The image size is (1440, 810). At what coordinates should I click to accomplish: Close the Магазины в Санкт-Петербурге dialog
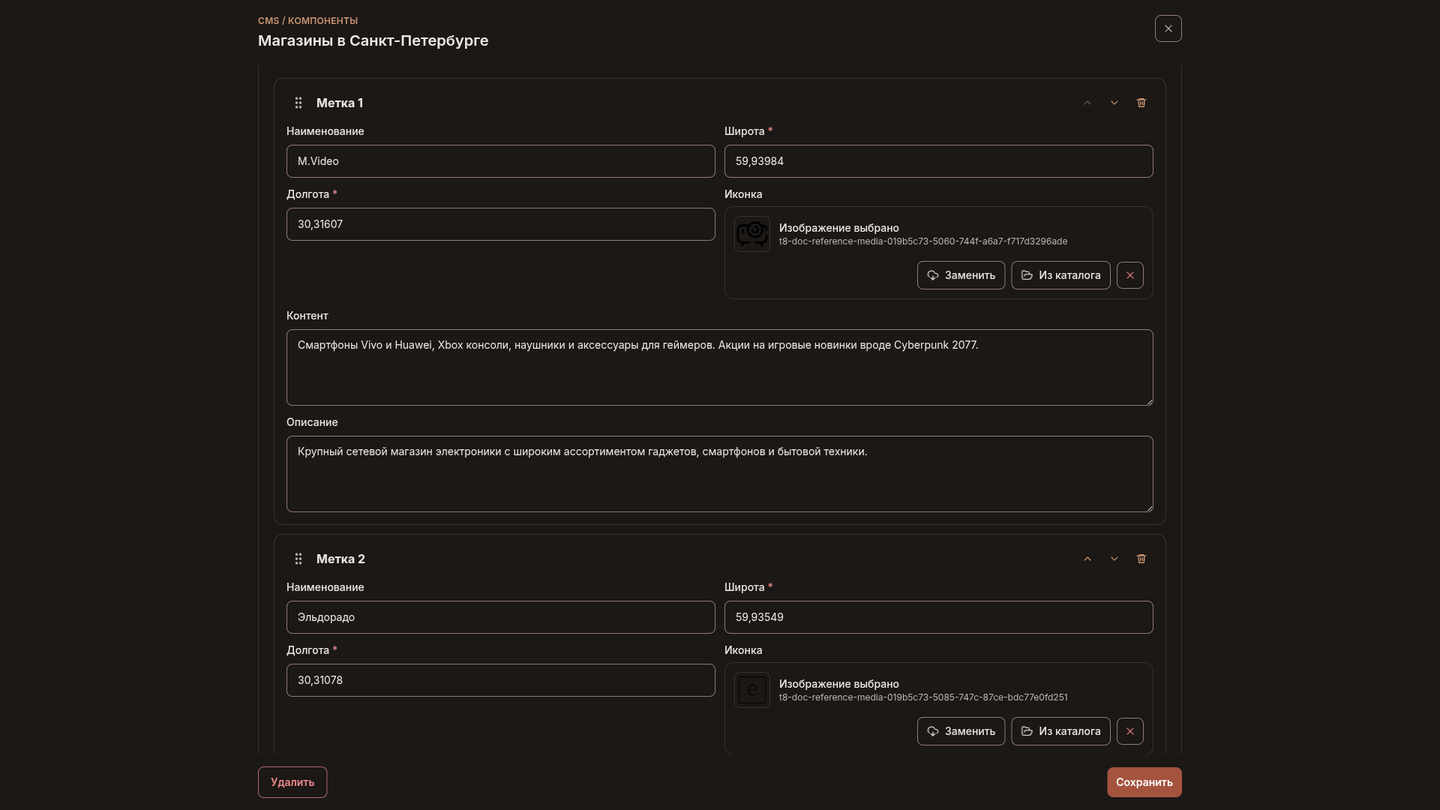pos(1168,28)
